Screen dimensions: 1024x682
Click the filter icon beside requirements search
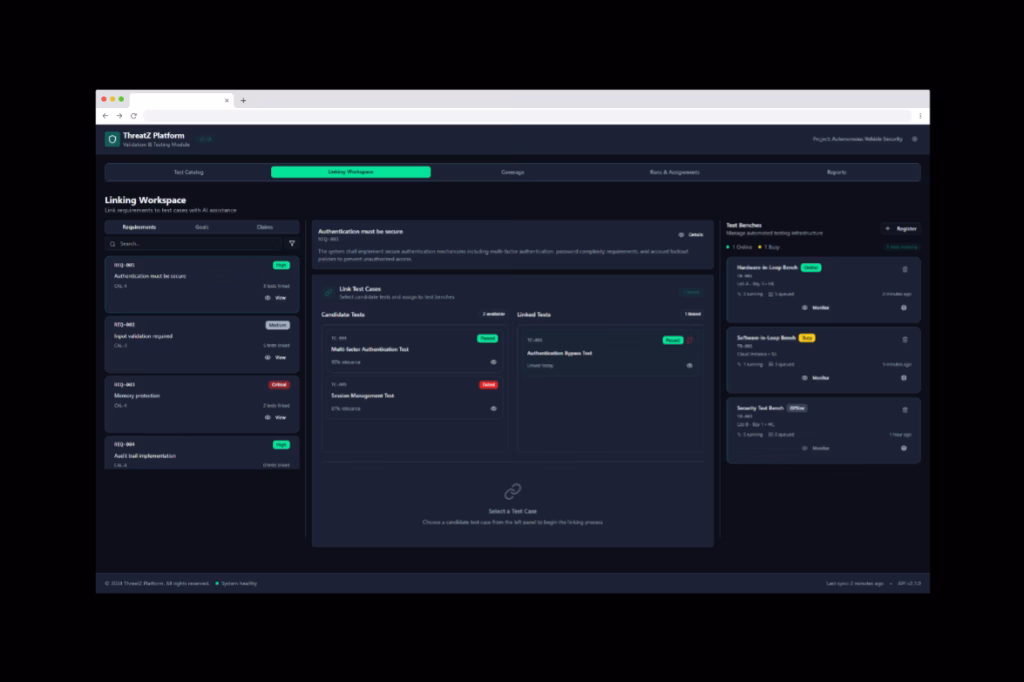(x=292, y=243)
